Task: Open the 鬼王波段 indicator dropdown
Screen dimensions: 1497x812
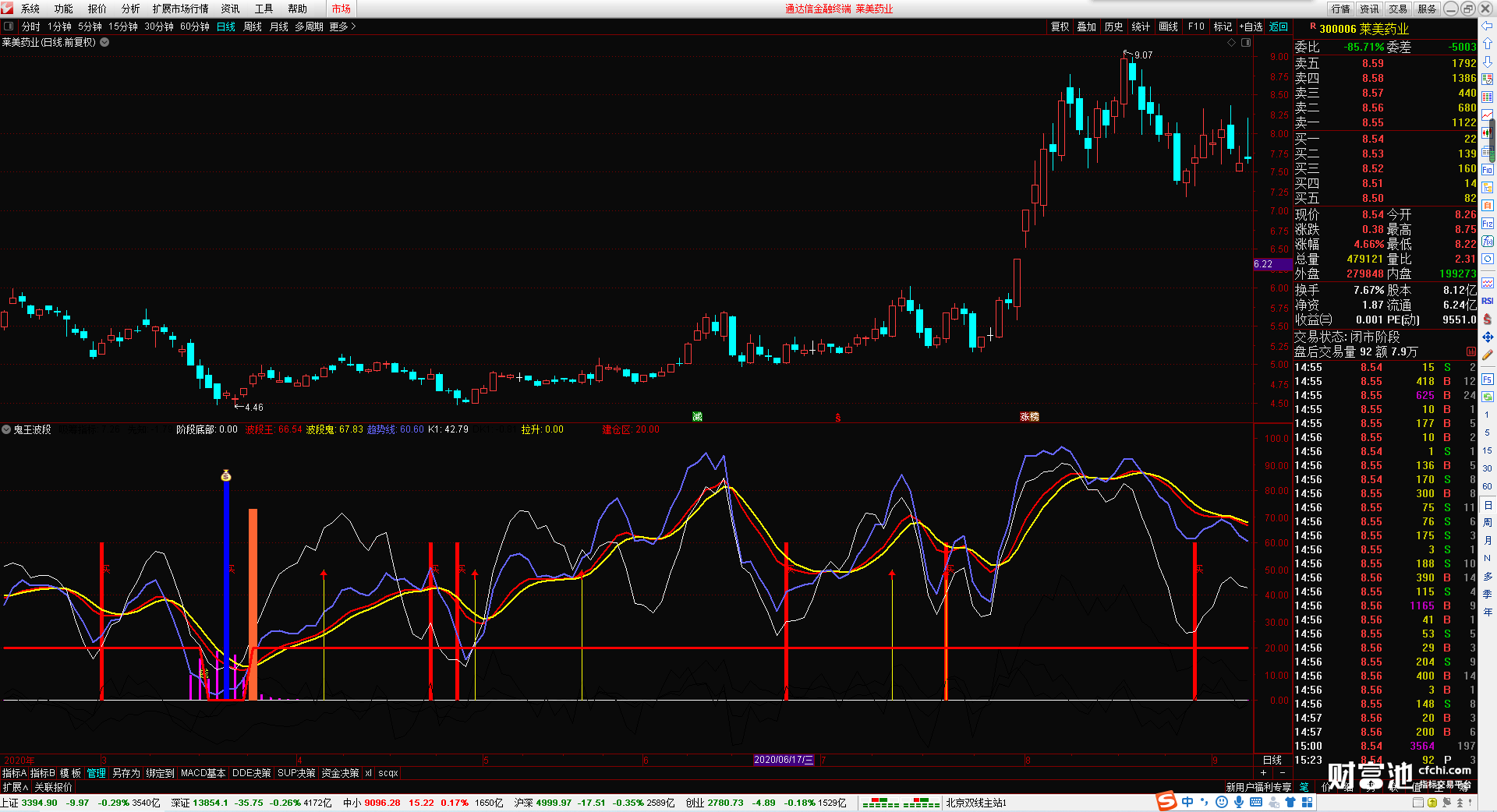Action: click(x=6, y=429)
